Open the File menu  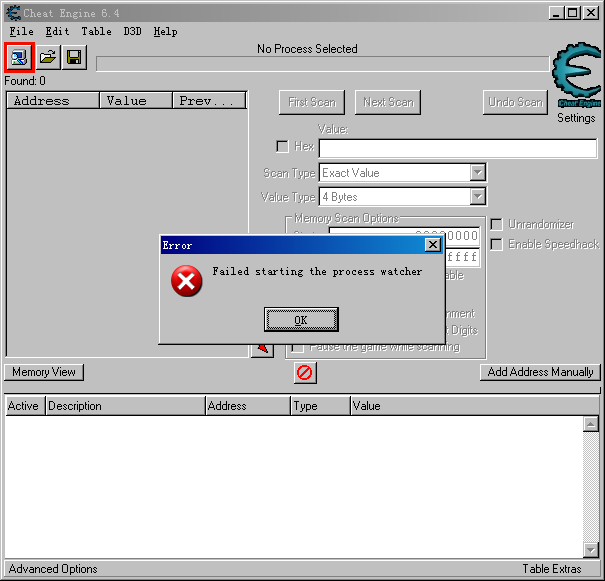tap(21, 31)
